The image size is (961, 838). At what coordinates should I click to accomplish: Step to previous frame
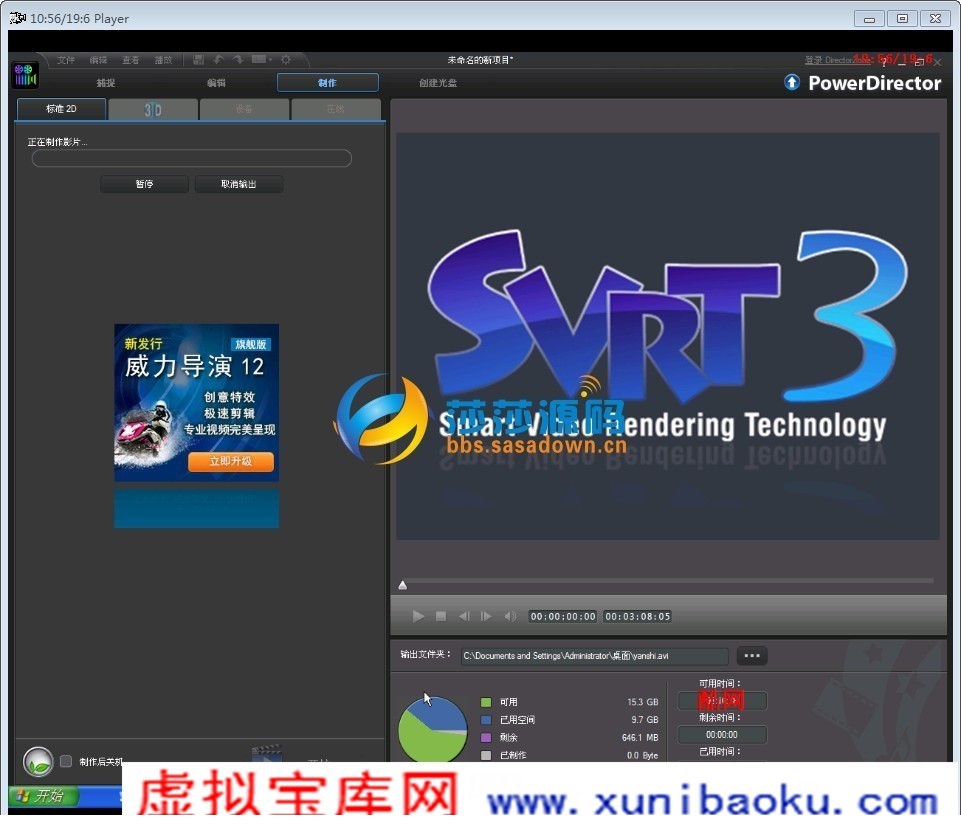pos(464,616)
